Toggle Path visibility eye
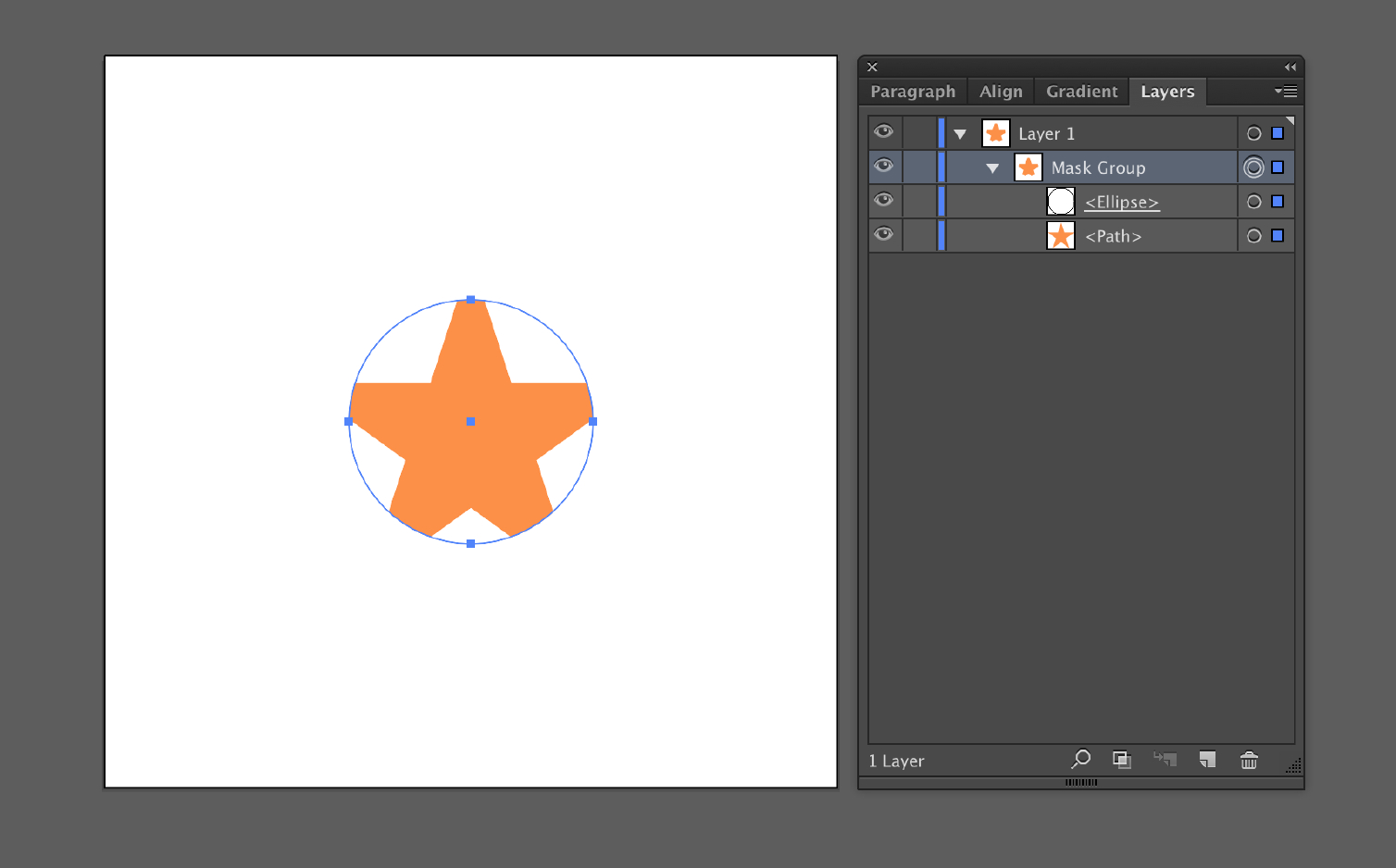 point(884,234)
